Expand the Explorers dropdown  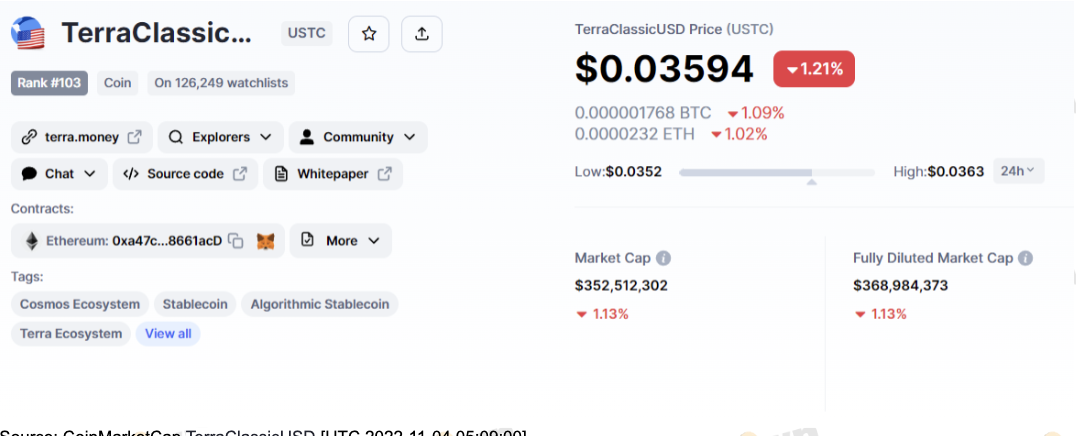220,137
